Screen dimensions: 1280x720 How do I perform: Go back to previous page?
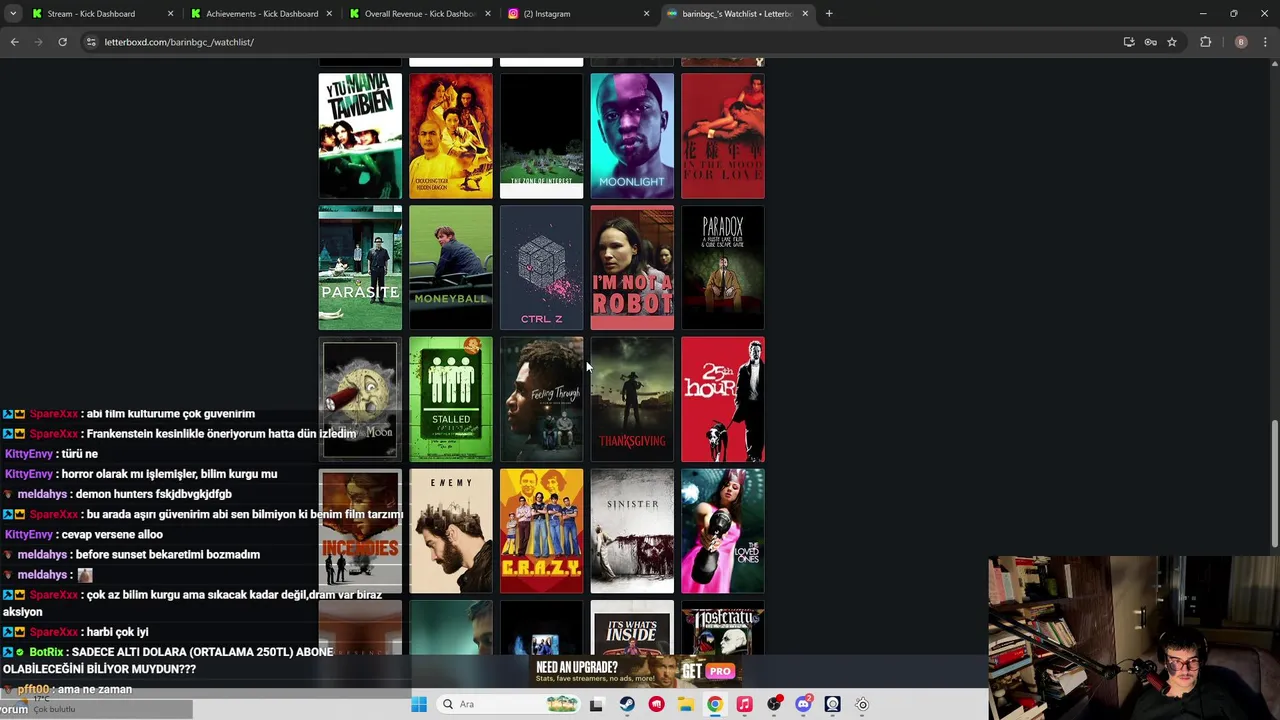pos(14,42)
